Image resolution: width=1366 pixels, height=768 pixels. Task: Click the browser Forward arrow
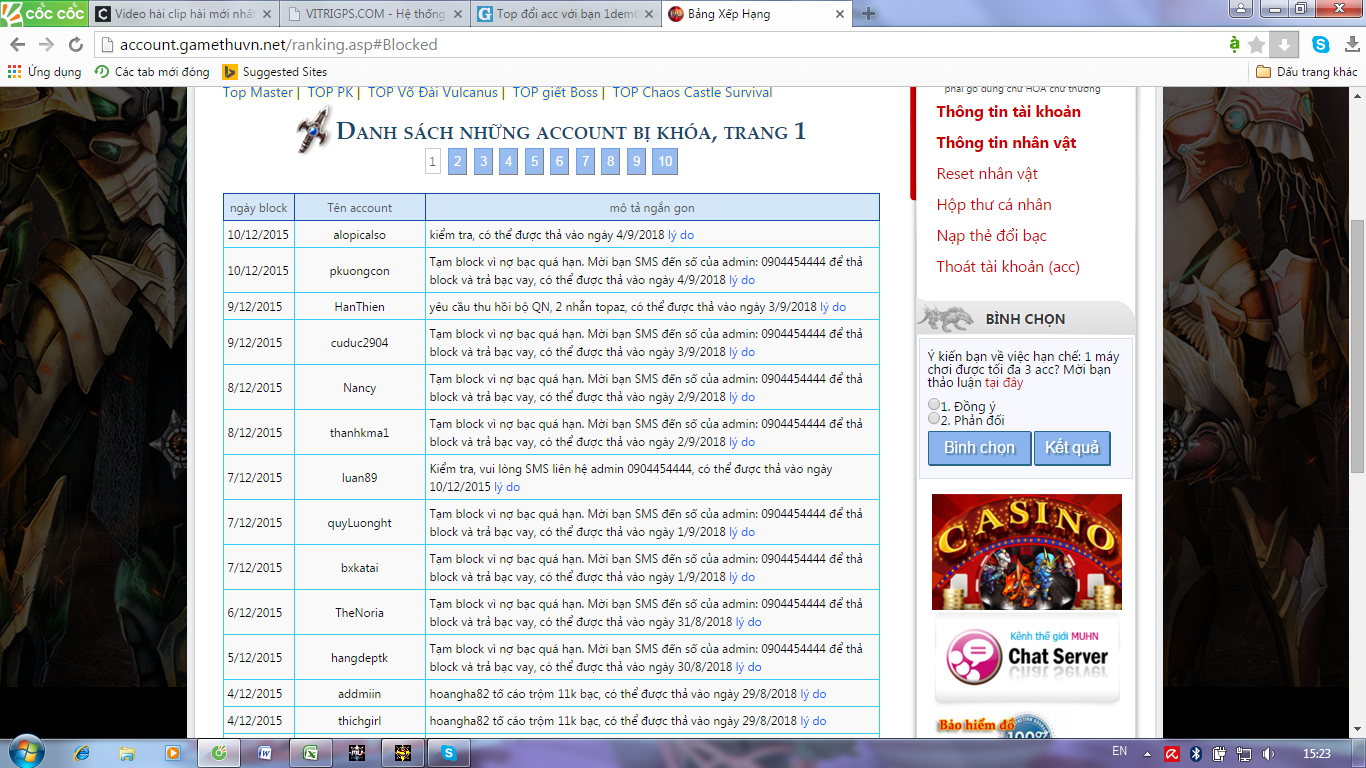(x=46, y=45)
